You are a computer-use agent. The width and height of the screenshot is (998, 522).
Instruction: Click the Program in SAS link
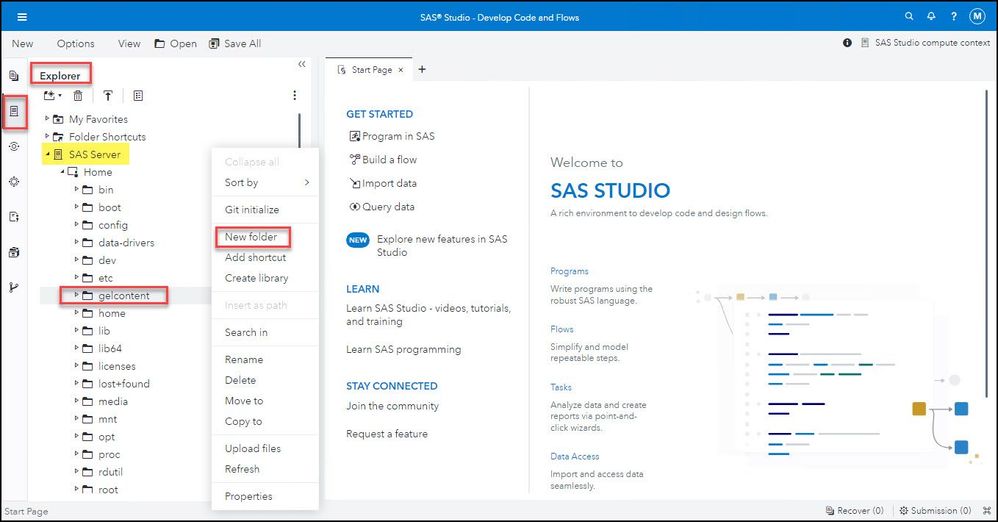click(x=398, y=136)
